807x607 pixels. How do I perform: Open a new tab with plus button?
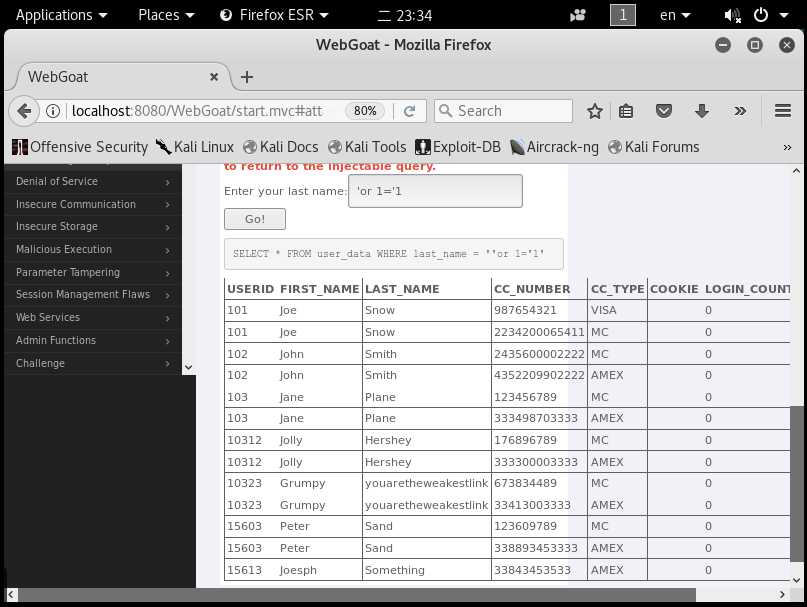pyautogui.click(x=247, y=77)
